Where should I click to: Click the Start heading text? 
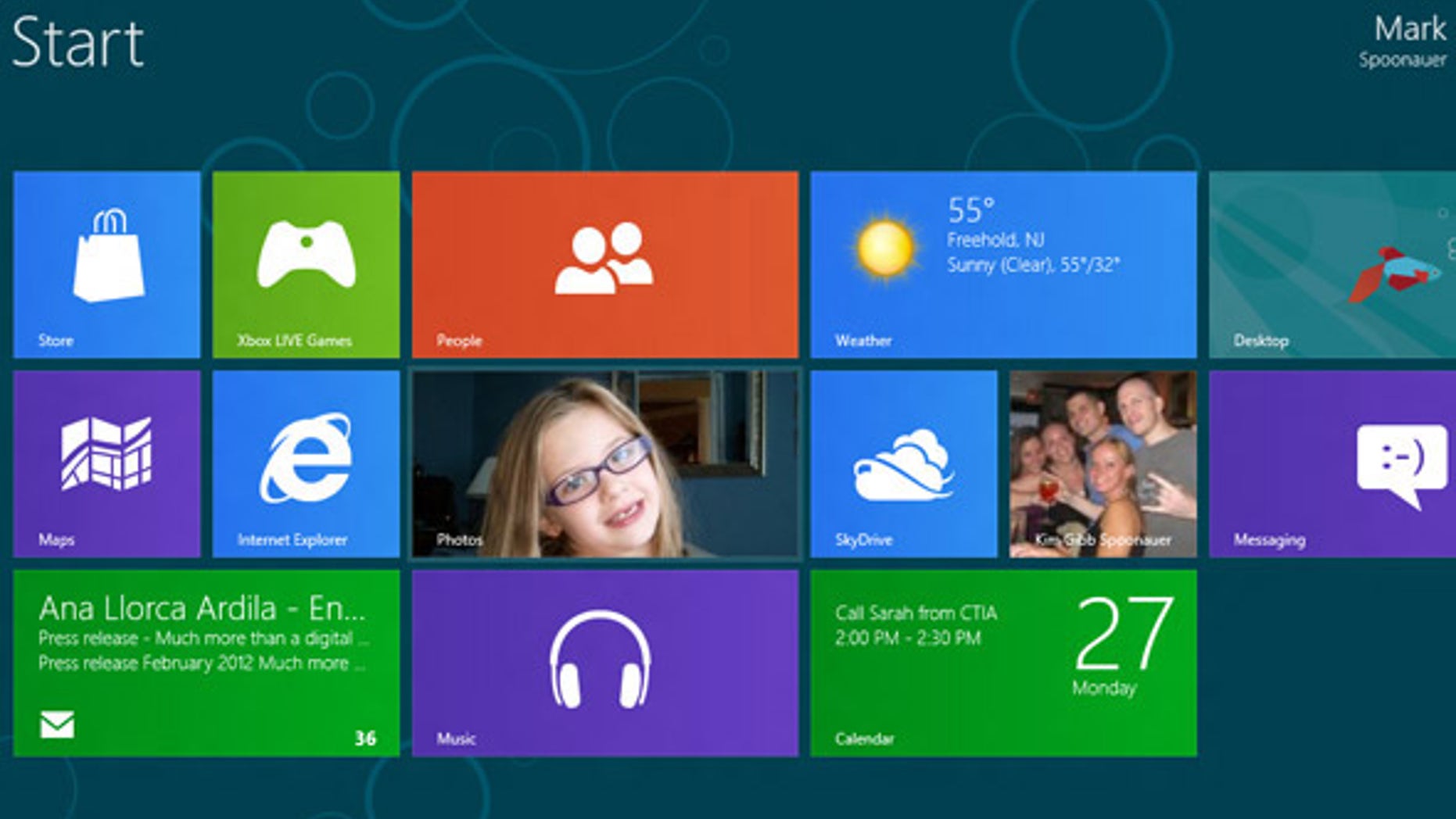click(78, 42)
